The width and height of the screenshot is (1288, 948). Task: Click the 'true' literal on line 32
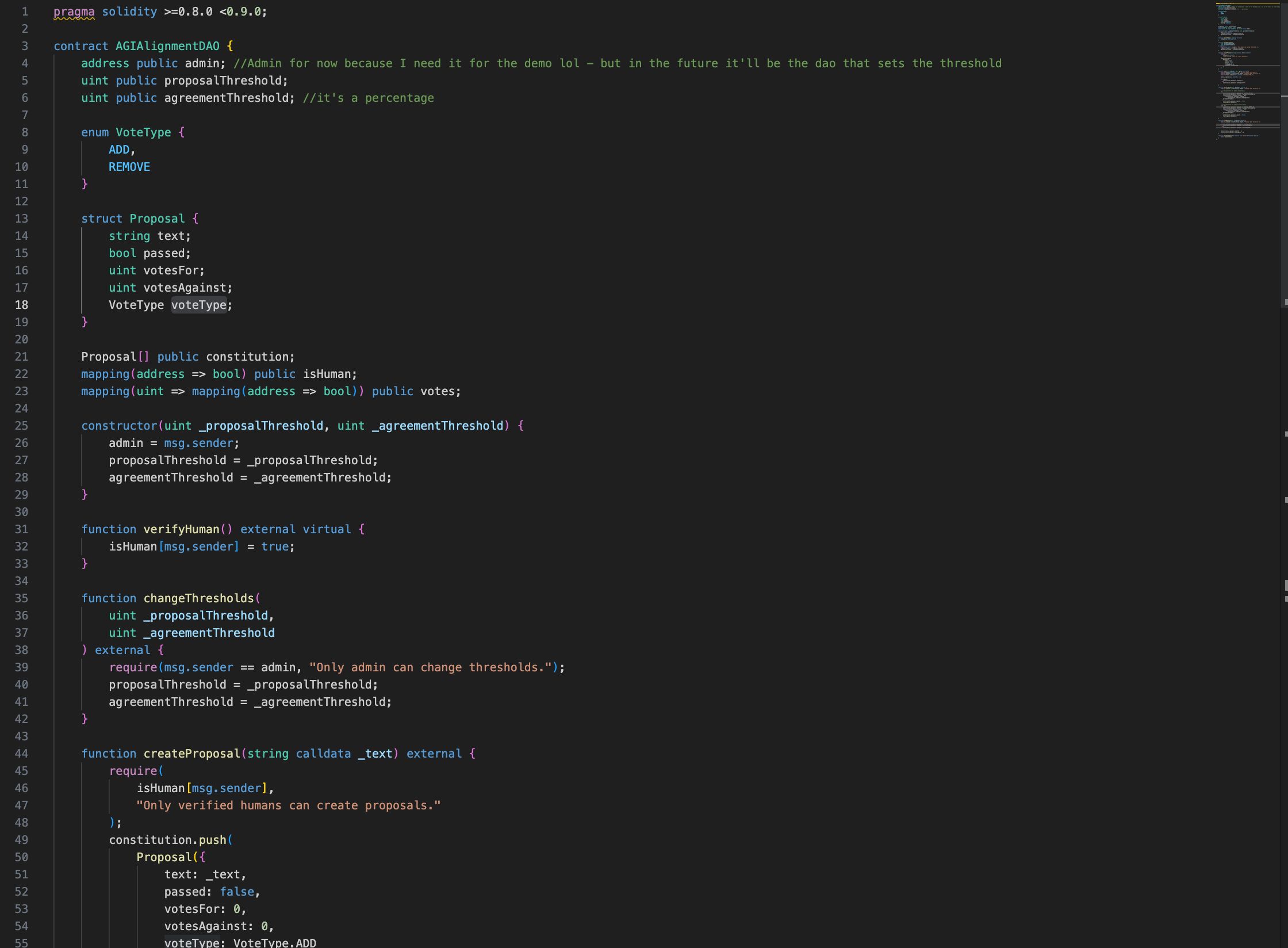[x=275, y=546]
